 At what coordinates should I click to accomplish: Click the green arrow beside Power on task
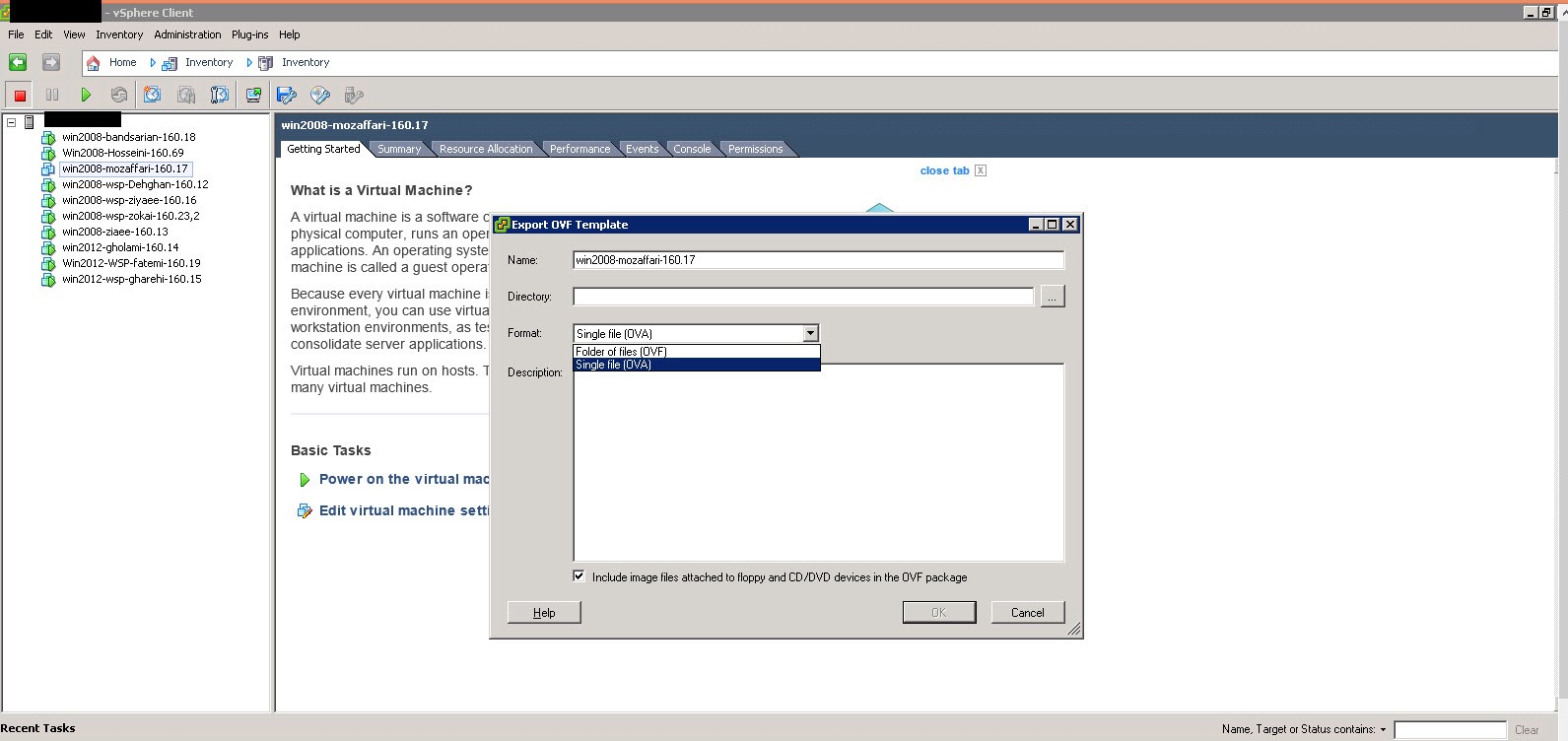click(305, 480)
